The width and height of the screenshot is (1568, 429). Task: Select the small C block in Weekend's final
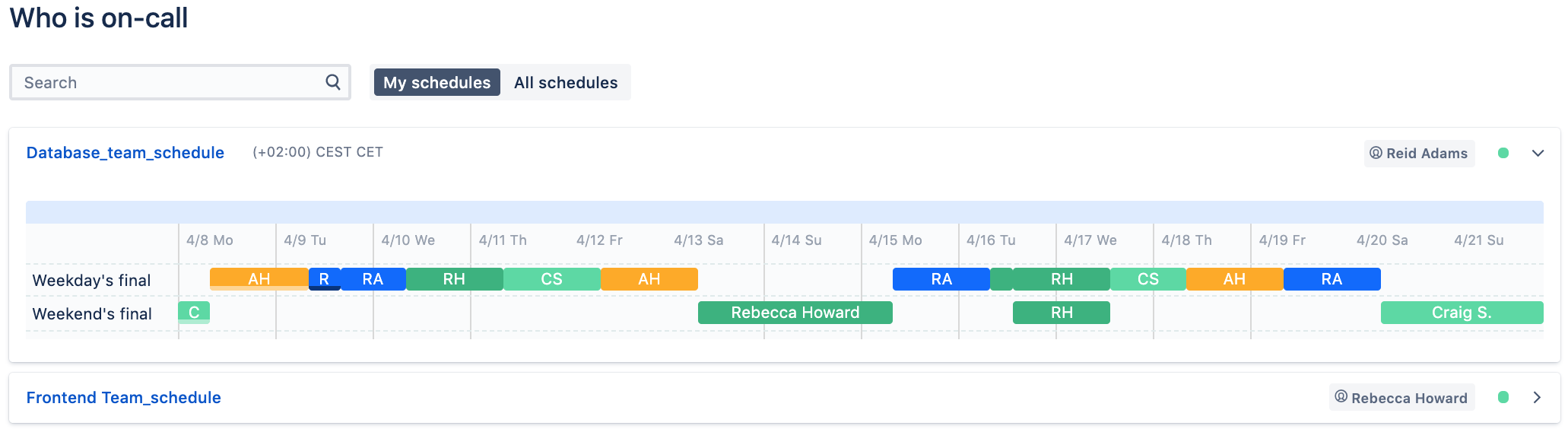tap(194, 313)
